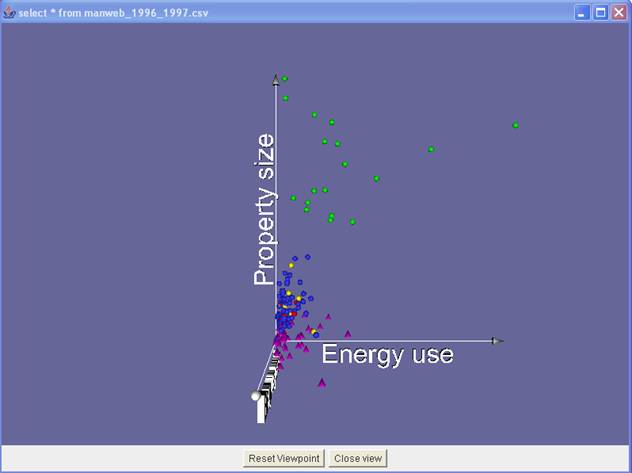Click the origin where the axes meet

coord(276,342)
